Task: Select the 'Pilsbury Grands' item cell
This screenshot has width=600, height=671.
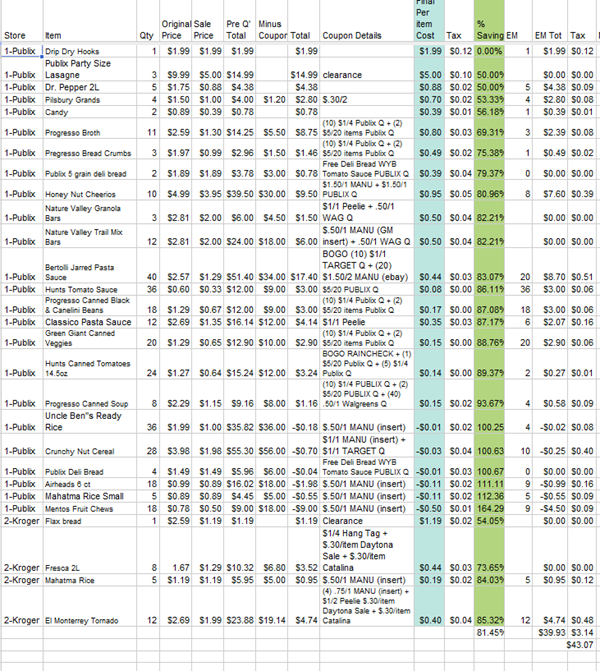Action: 89,100
